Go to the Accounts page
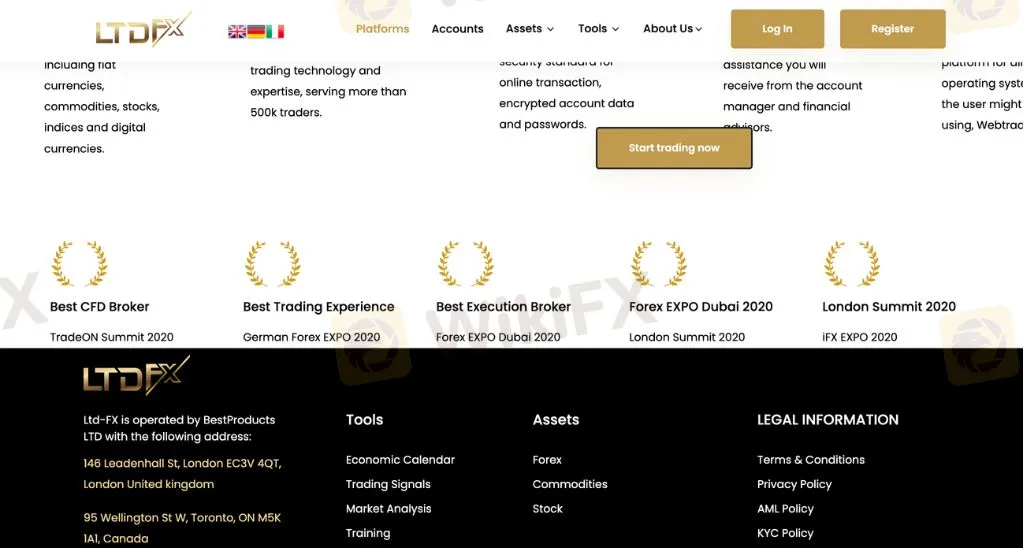This screenshot has height=548, width=1024. tap(457, 29)
